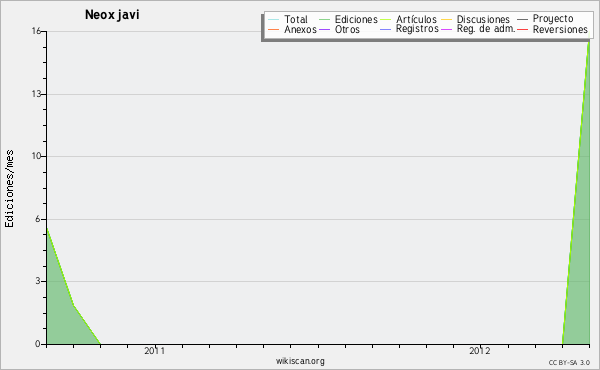Click the Anexos legend entry

tap(292, 29)
